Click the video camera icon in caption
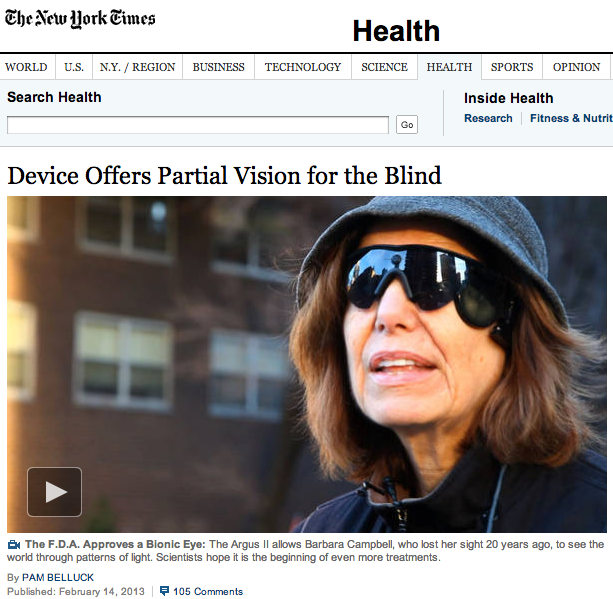The width and height of the screenshot is (613, 599). click(x=14, y=544)
